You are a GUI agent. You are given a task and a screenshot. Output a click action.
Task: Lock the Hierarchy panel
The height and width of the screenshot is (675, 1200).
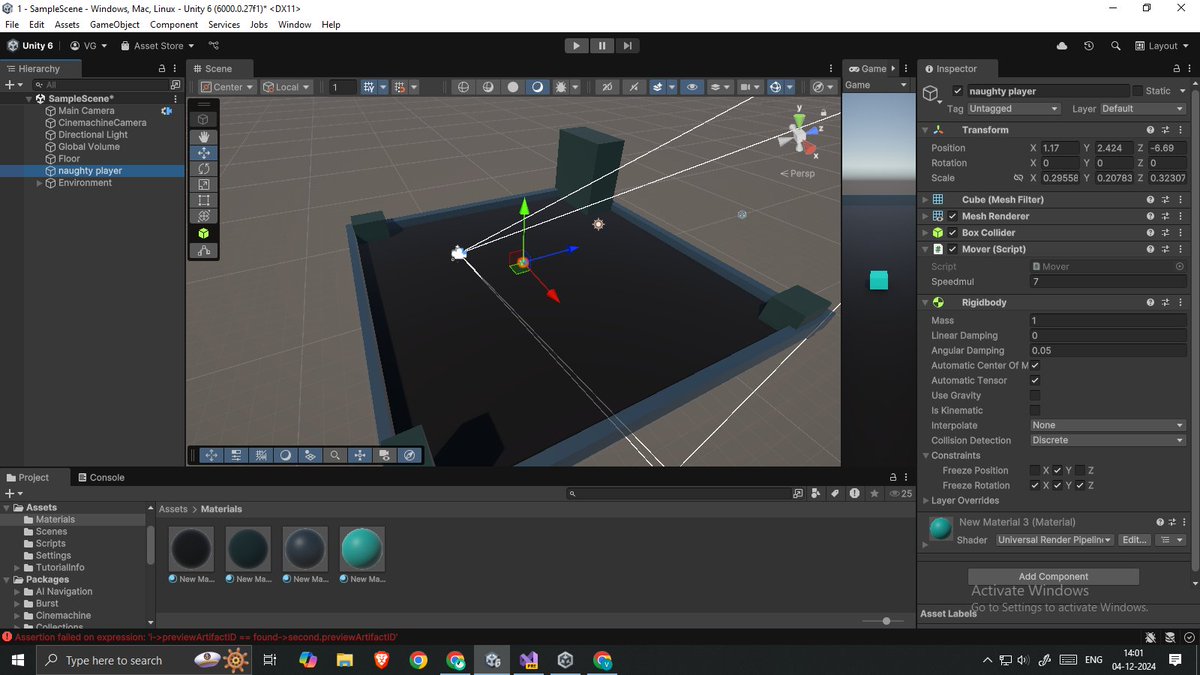162,68
